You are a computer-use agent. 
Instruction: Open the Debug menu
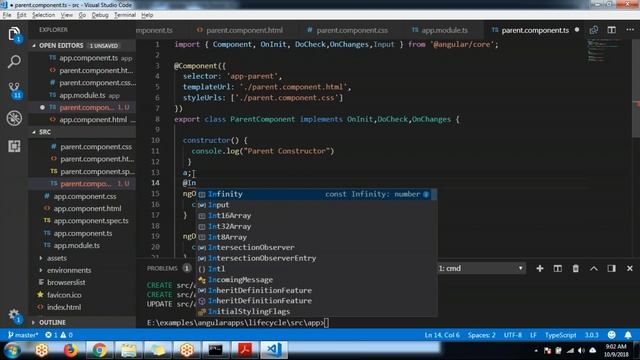pos(100,15)
